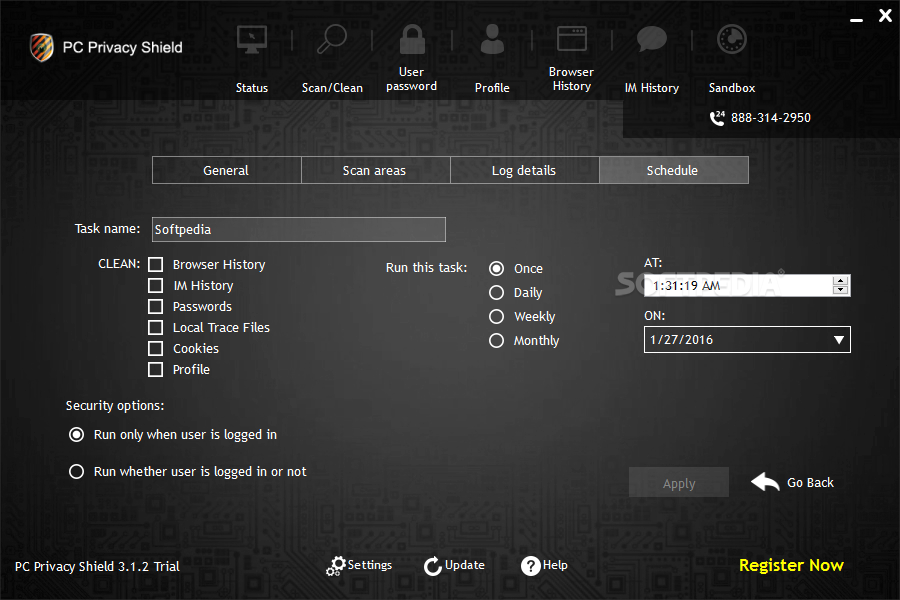Viewport: 900px width, 600px height.
Task: Click the User password navigation label
Action: (412, 79)
